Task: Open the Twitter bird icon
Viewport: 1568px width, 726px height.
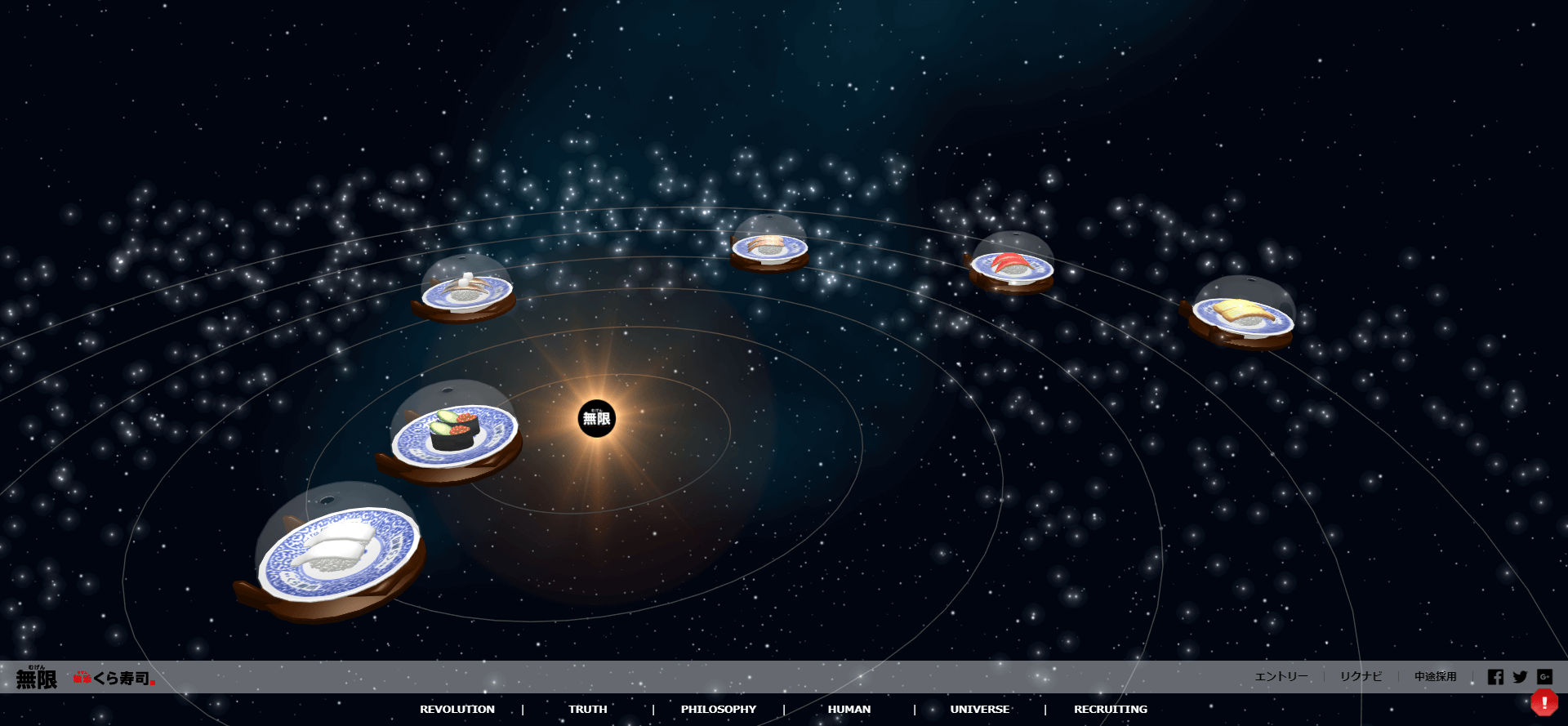Action: click(x=1520, y=677)
